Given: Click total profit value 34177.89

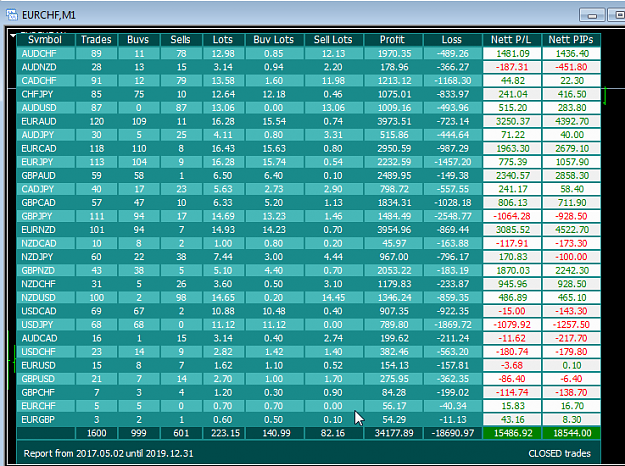Looking at the screenshot, I should (x=393, y=433).
